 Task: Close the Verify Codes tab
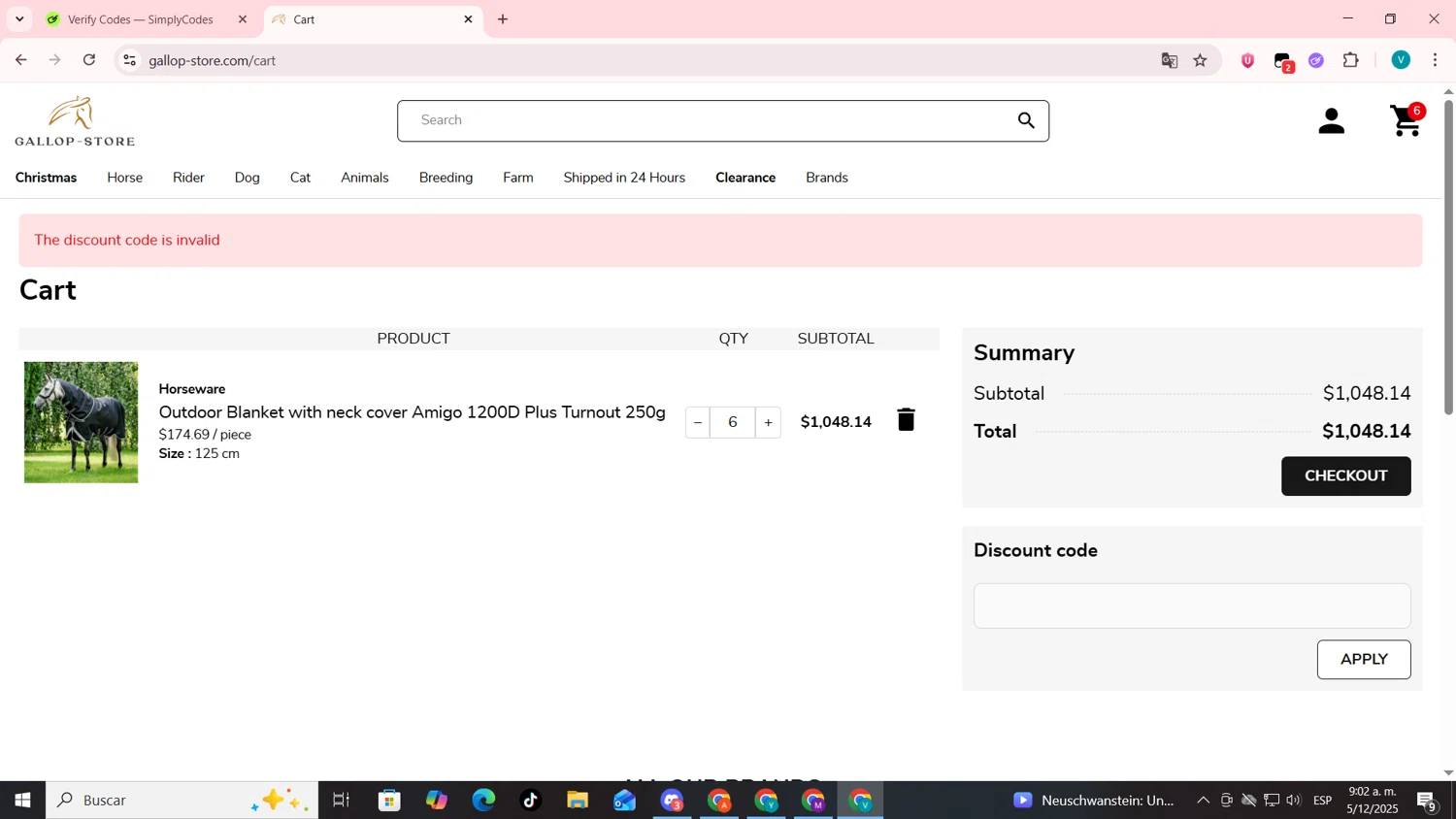(243, 19)
